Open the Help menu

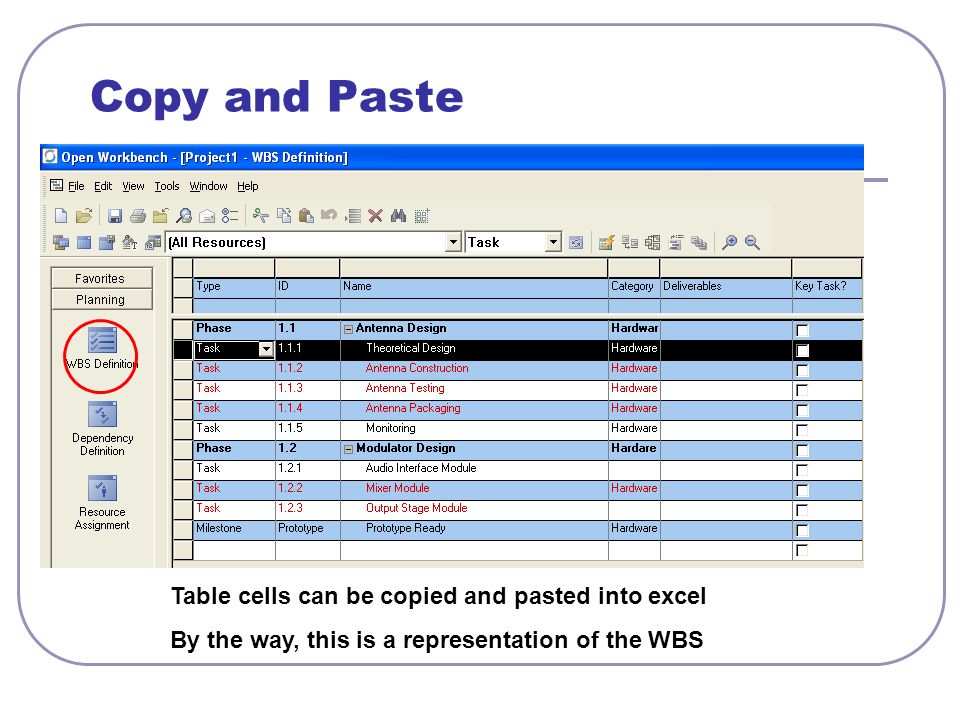248,186
